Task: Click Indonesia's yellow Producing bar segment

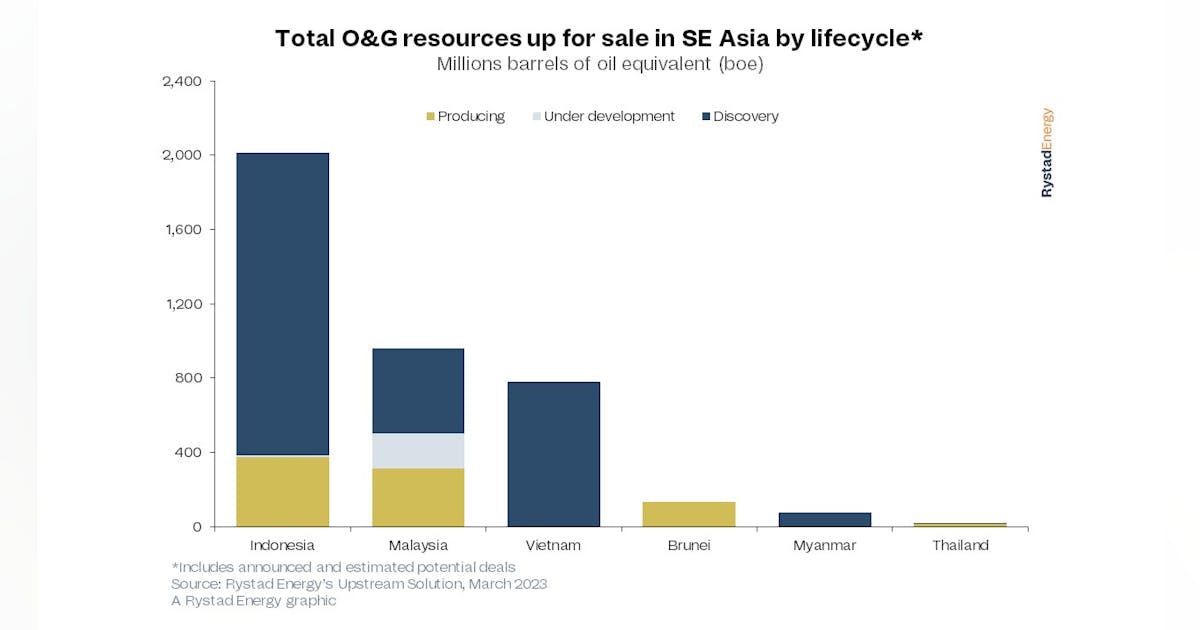Action: (283, 491)
